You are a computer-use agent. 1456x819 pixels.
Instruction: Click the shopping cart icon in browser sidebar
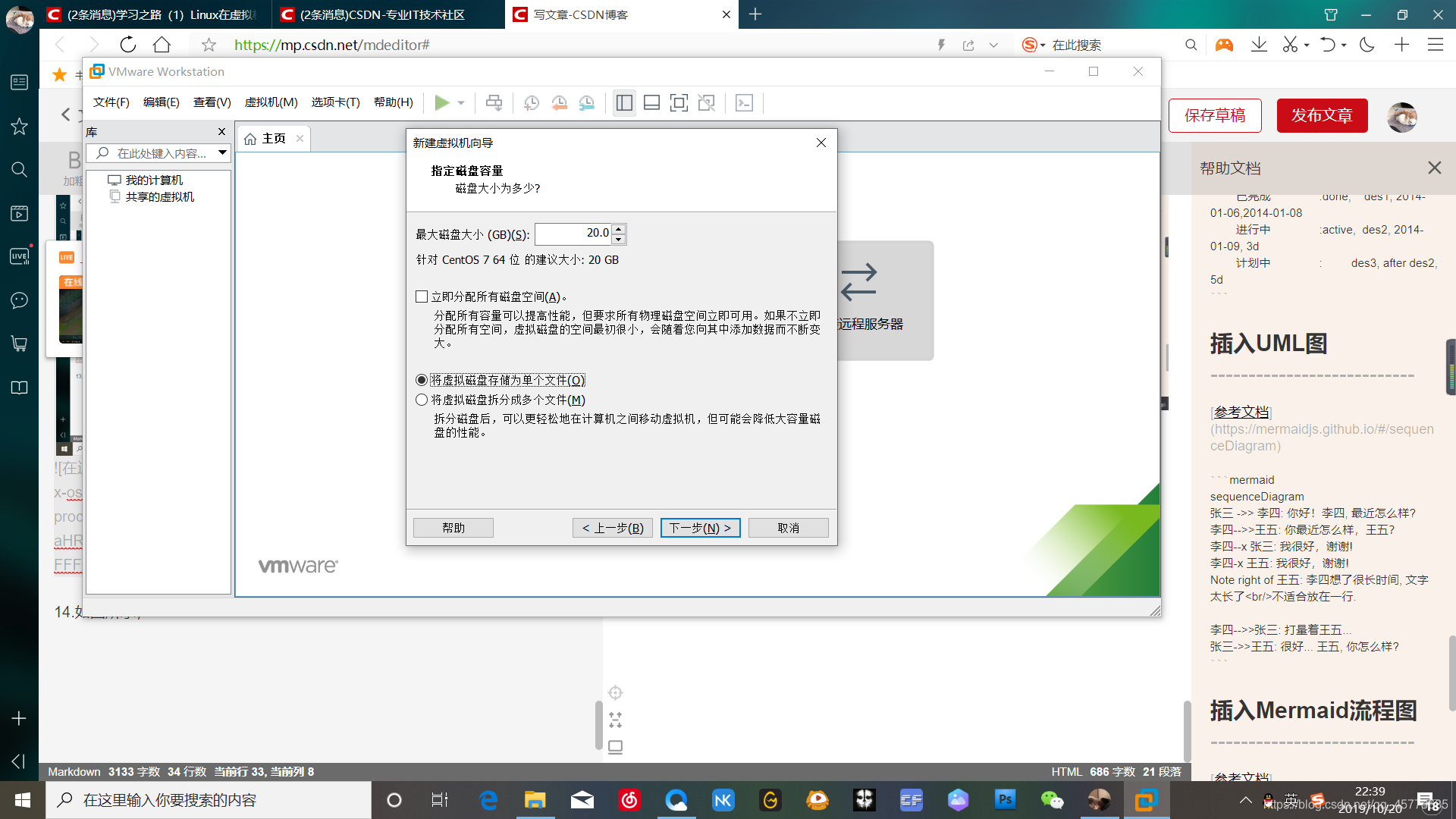click(19, 344)
